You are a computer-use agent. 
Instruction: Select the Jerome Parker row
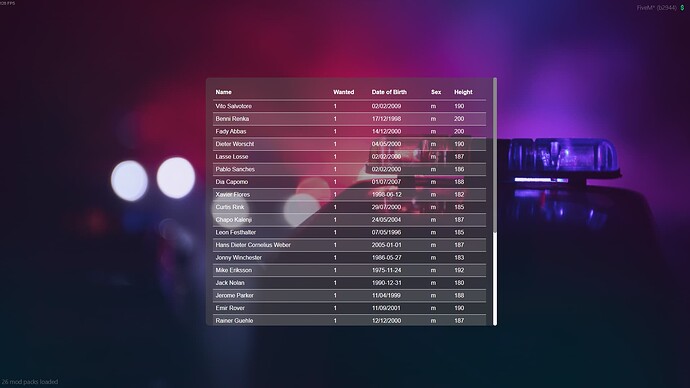[349, 296]
